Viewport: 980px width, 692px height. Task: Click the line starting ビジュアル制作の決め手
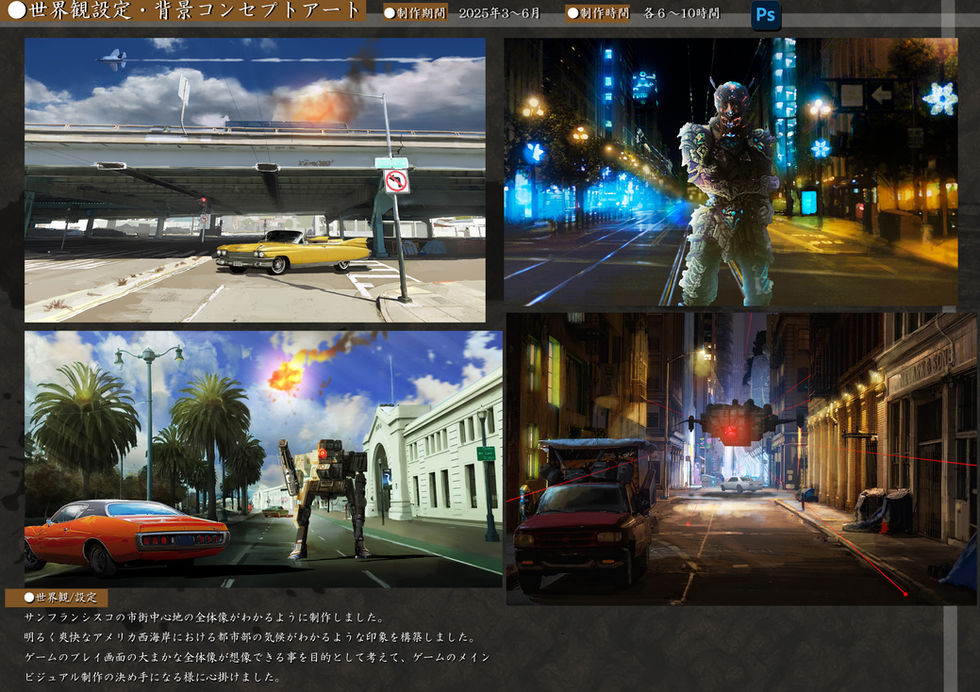(153, 677)
